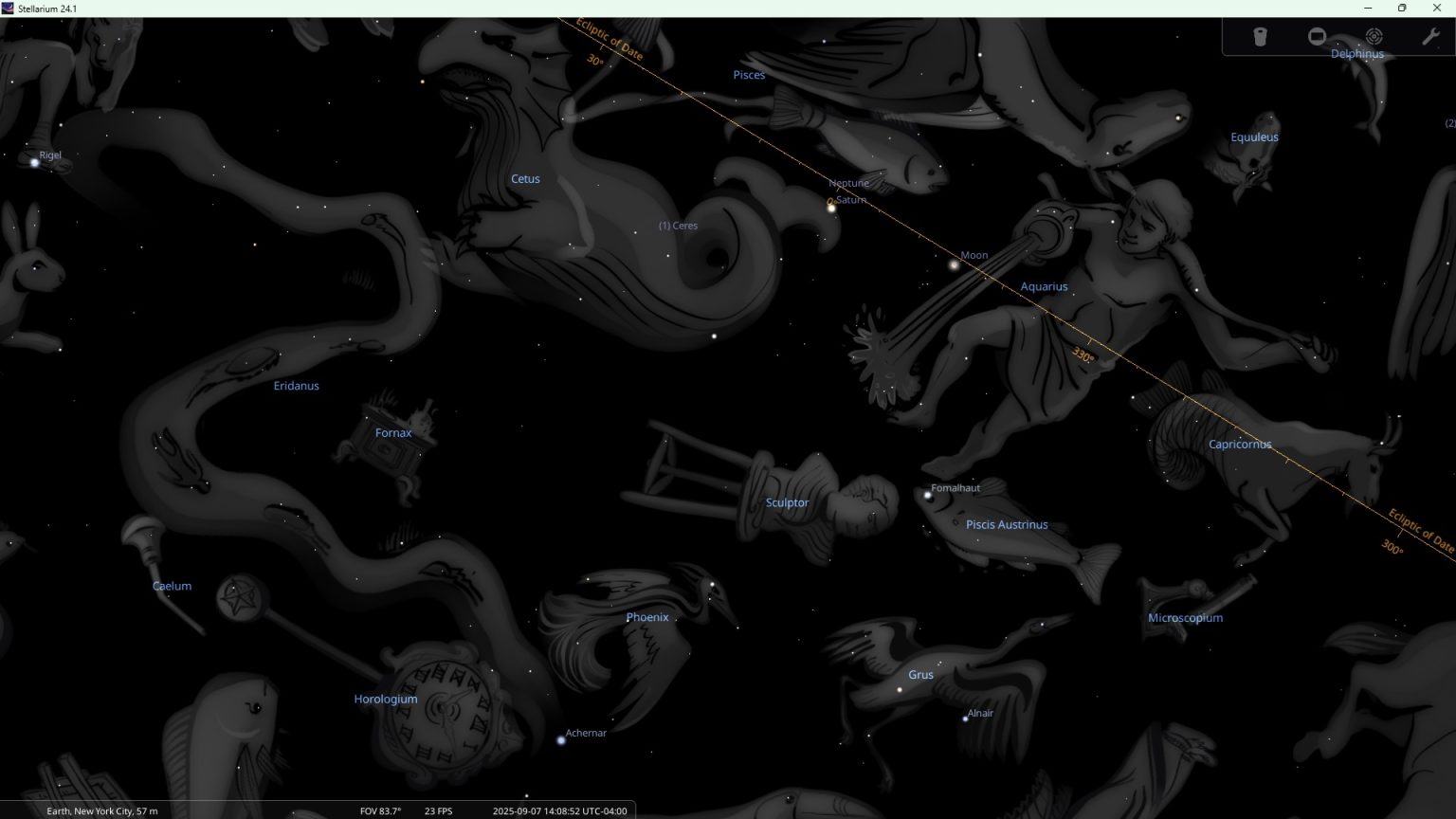Enable the Telrad sight icon
Viewport: 1456px width, 819px height.
click(x=1374, y=37)
